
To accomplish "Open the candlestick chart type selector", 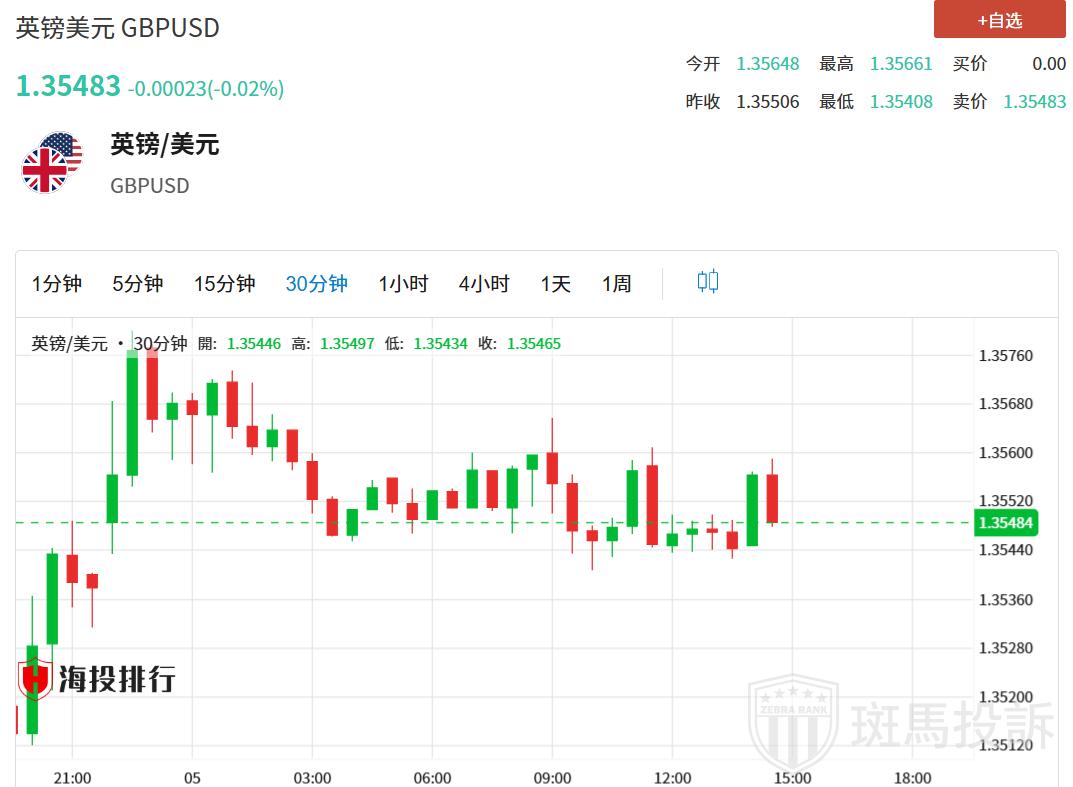I will coord(707,282).
